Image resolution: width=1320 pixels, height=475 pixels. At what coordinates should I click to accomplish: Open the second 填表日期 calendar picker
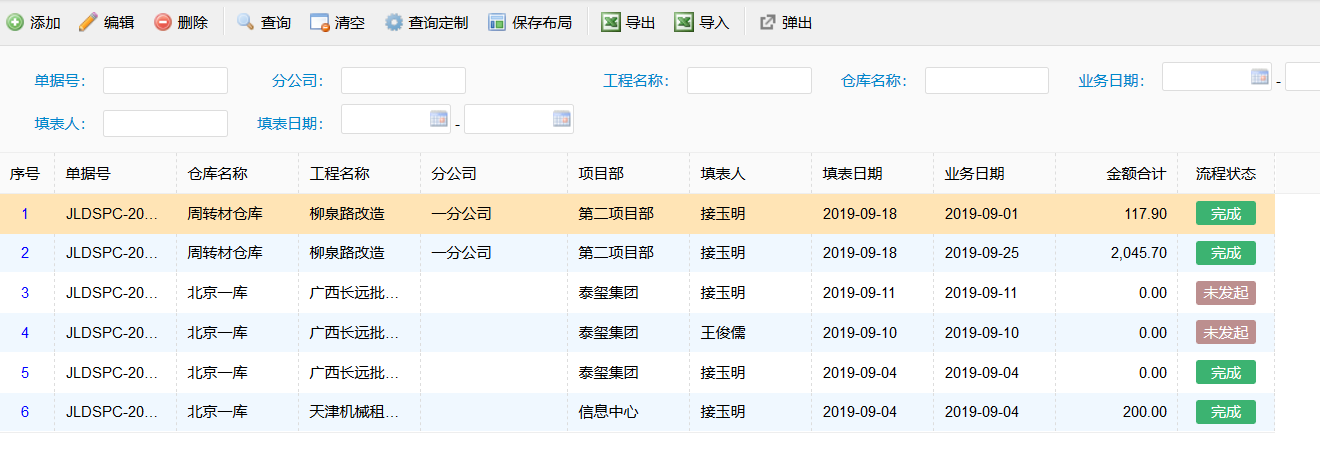coord(562,118)
